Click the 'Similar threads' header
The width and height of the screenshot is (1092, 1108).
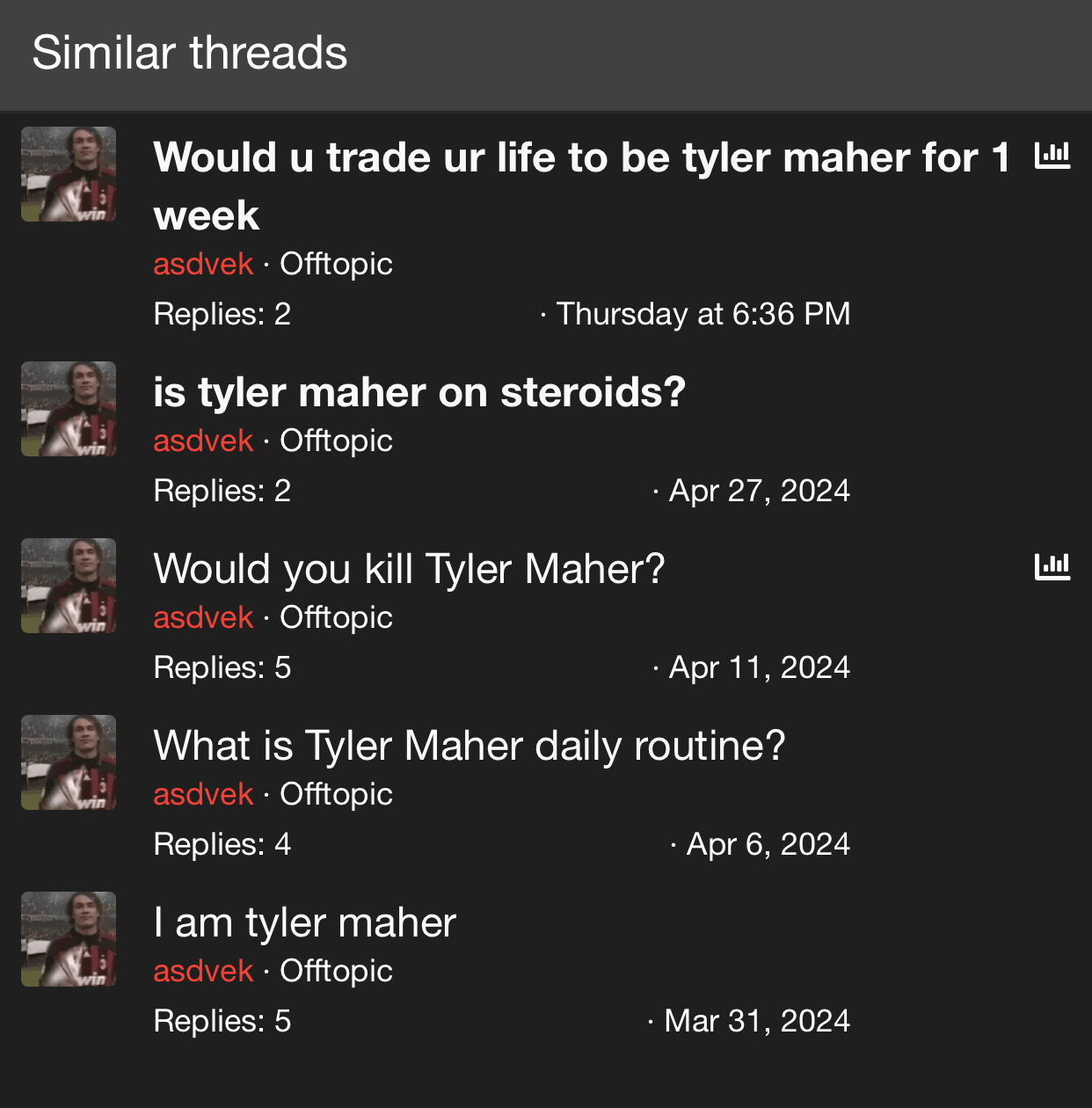(190, 53)
